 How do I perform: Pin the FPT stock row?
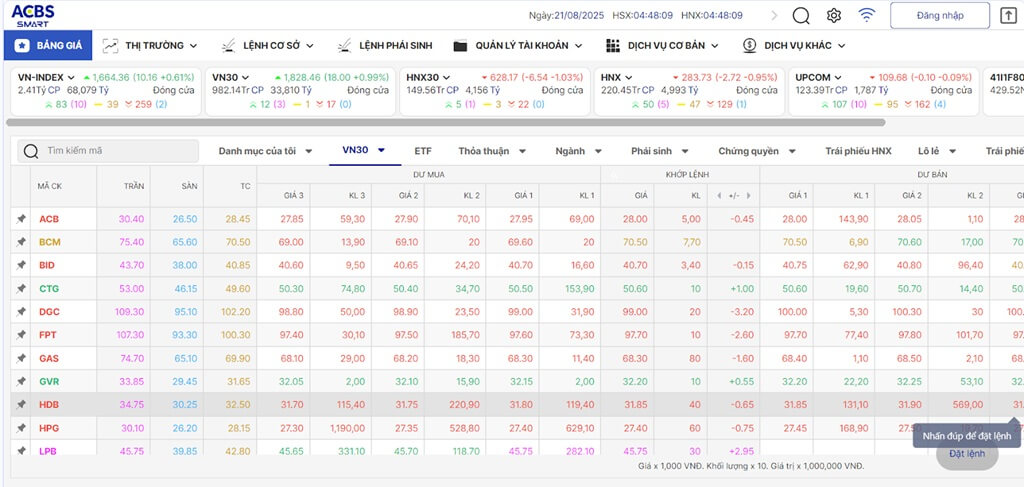pyautogui.click(x=20, y=335)
